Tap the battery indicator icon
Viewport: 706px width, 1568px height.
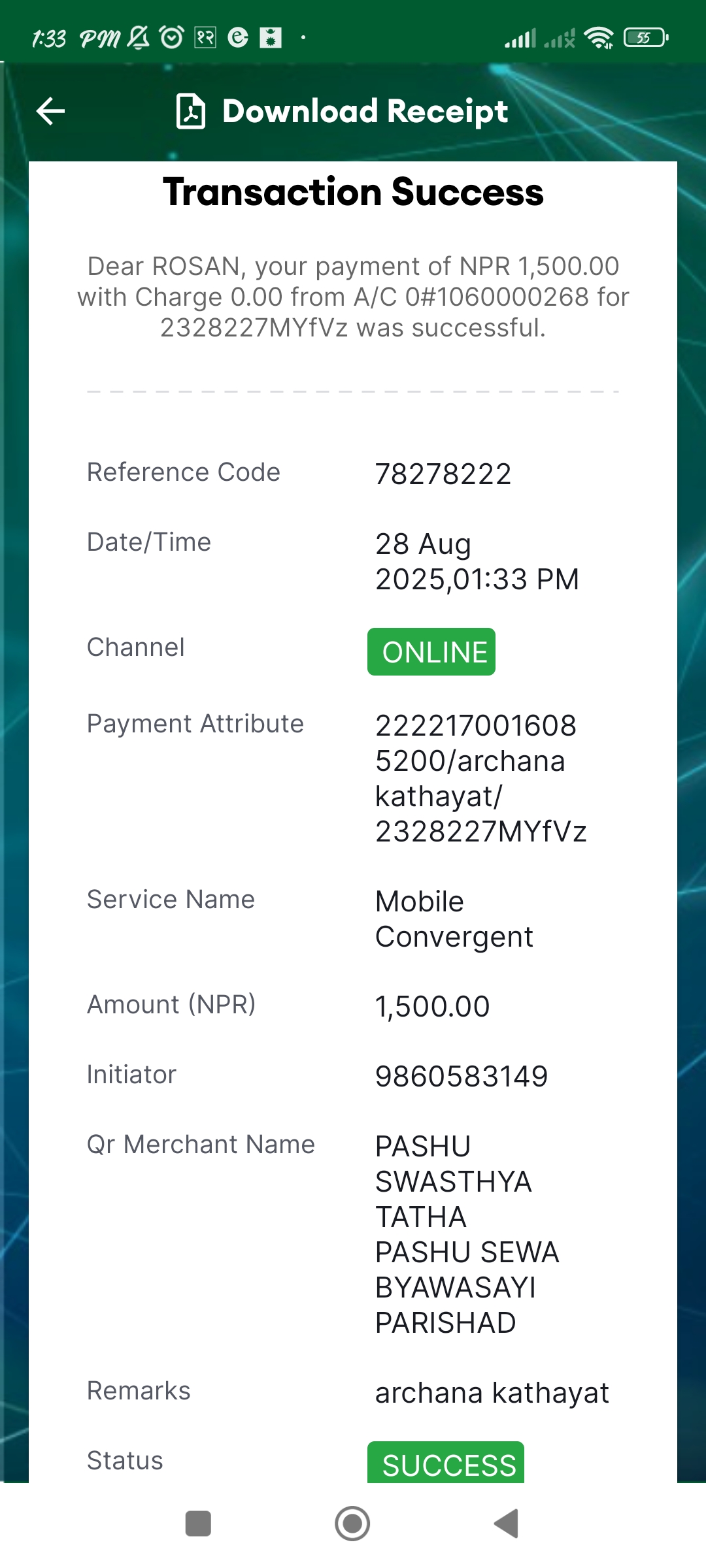point(646,38)
